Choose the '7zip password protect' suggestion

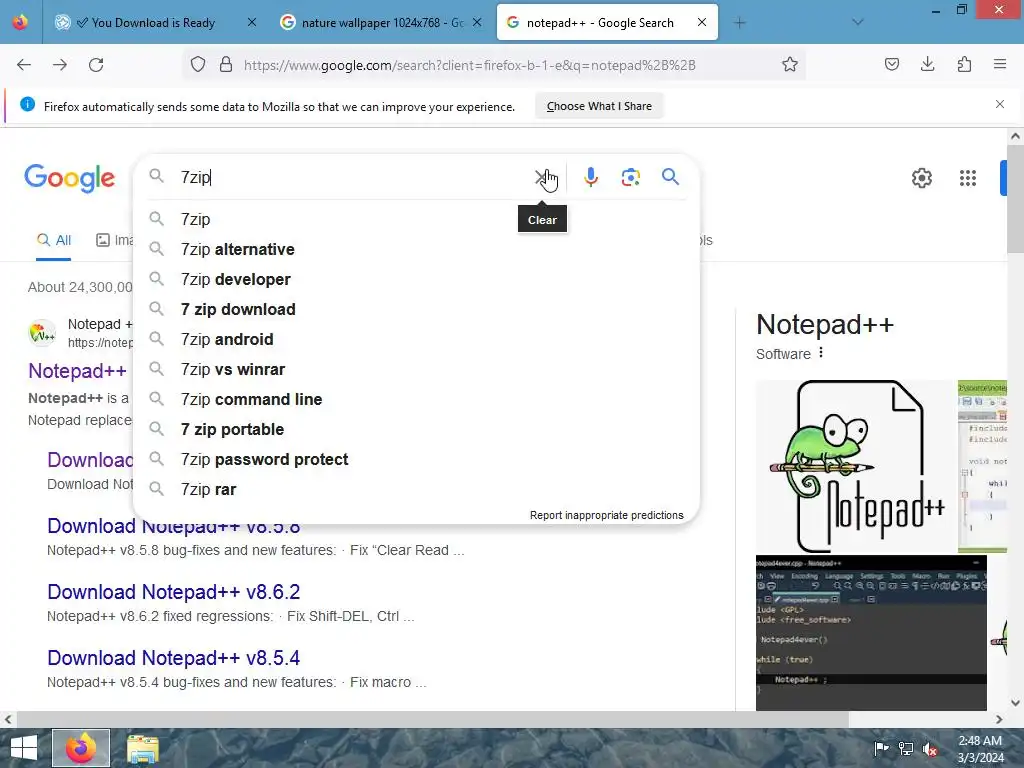pyautogui.click(x=416, y=460)
